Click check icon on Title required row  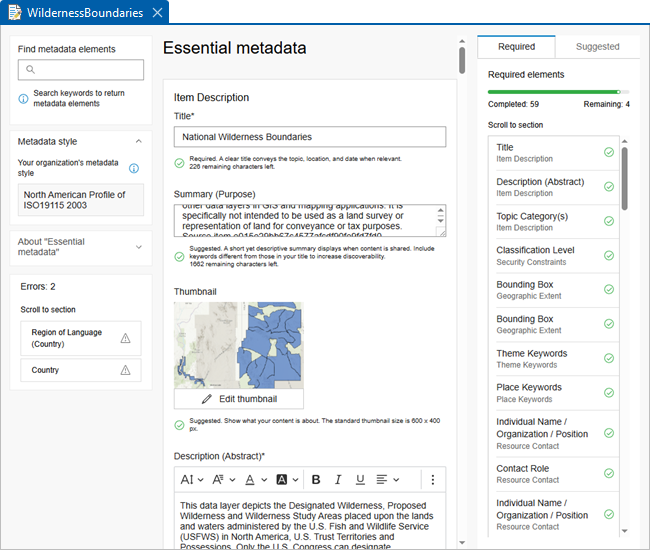(609, 152)
